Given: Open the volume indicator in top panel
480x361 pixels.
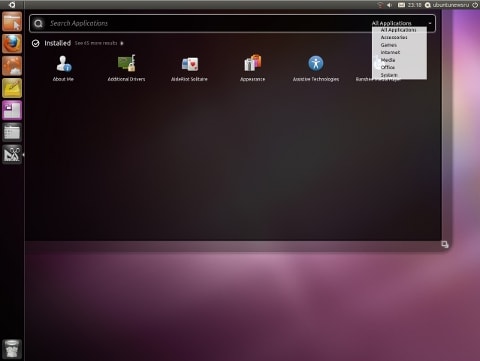Looking at the screenshot, I should (389, 5).
